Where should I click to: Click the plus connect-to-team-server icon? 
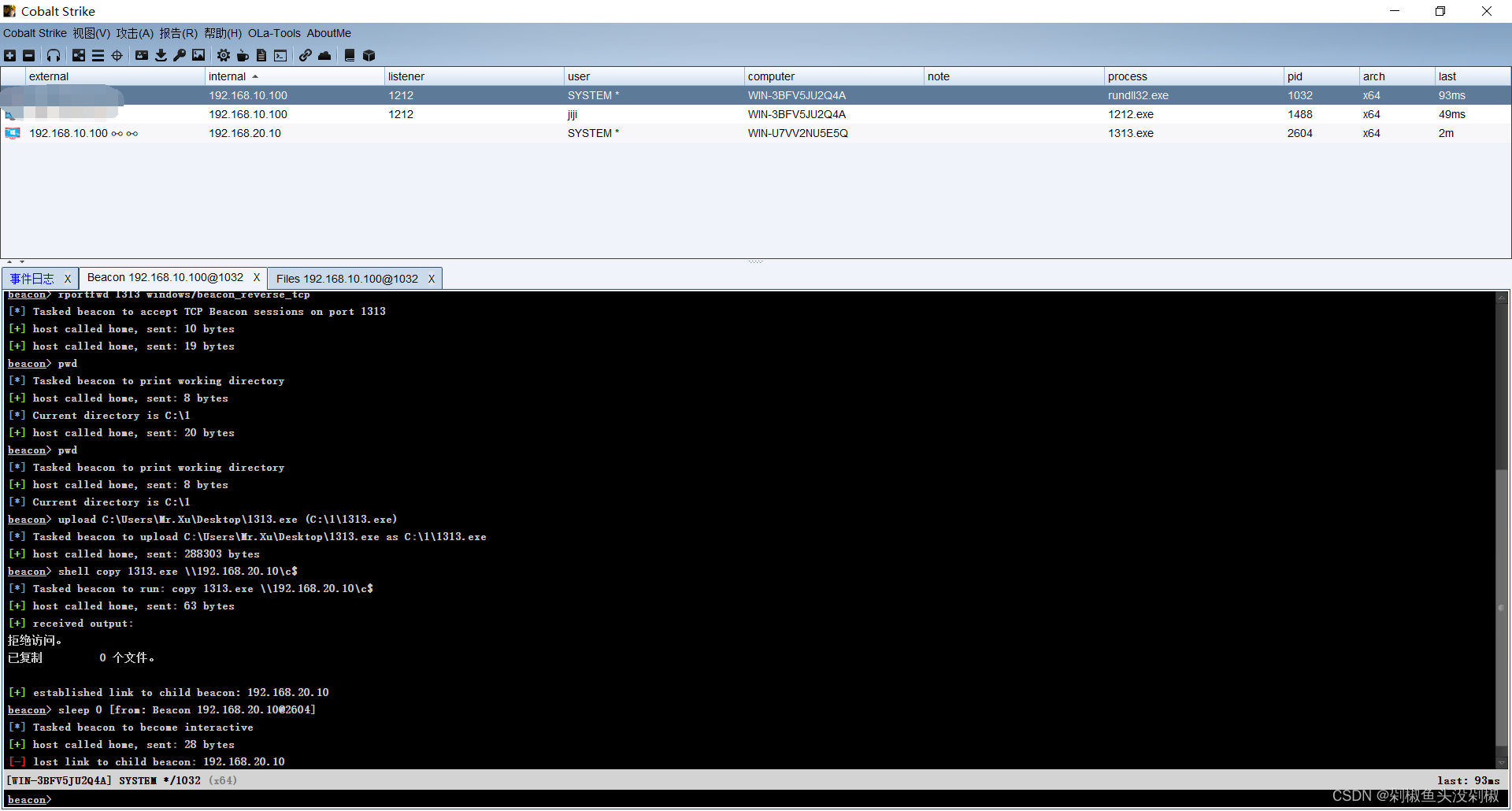pos(9,55)
